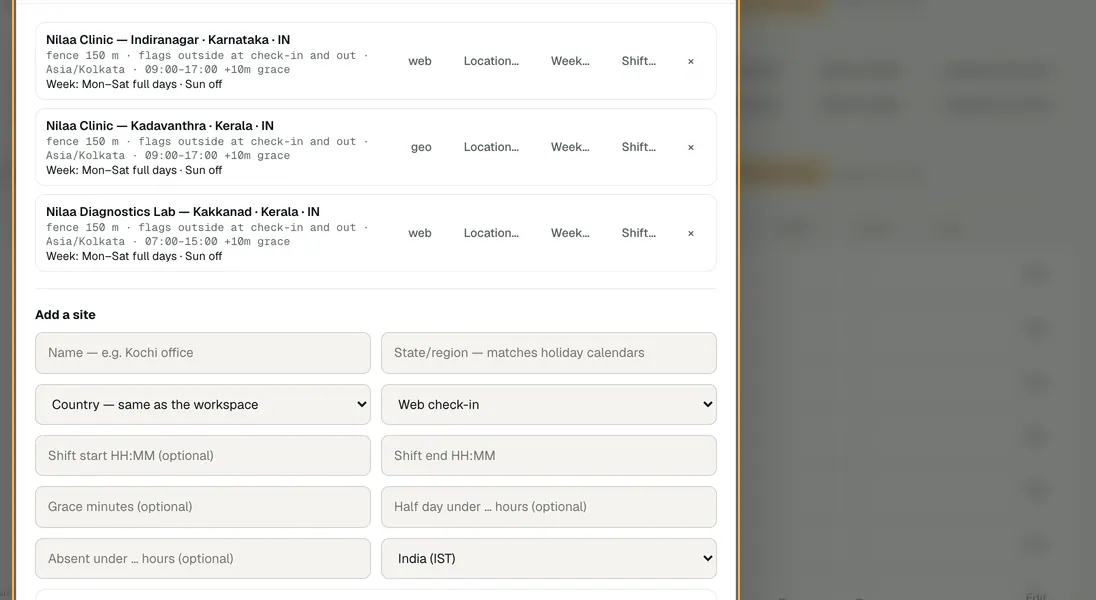Image resolution: width=1096 pixels, height=600 pixels.
Task: Edit Shift times for Kadavanthra clinic
Action: tap(639, 147)
